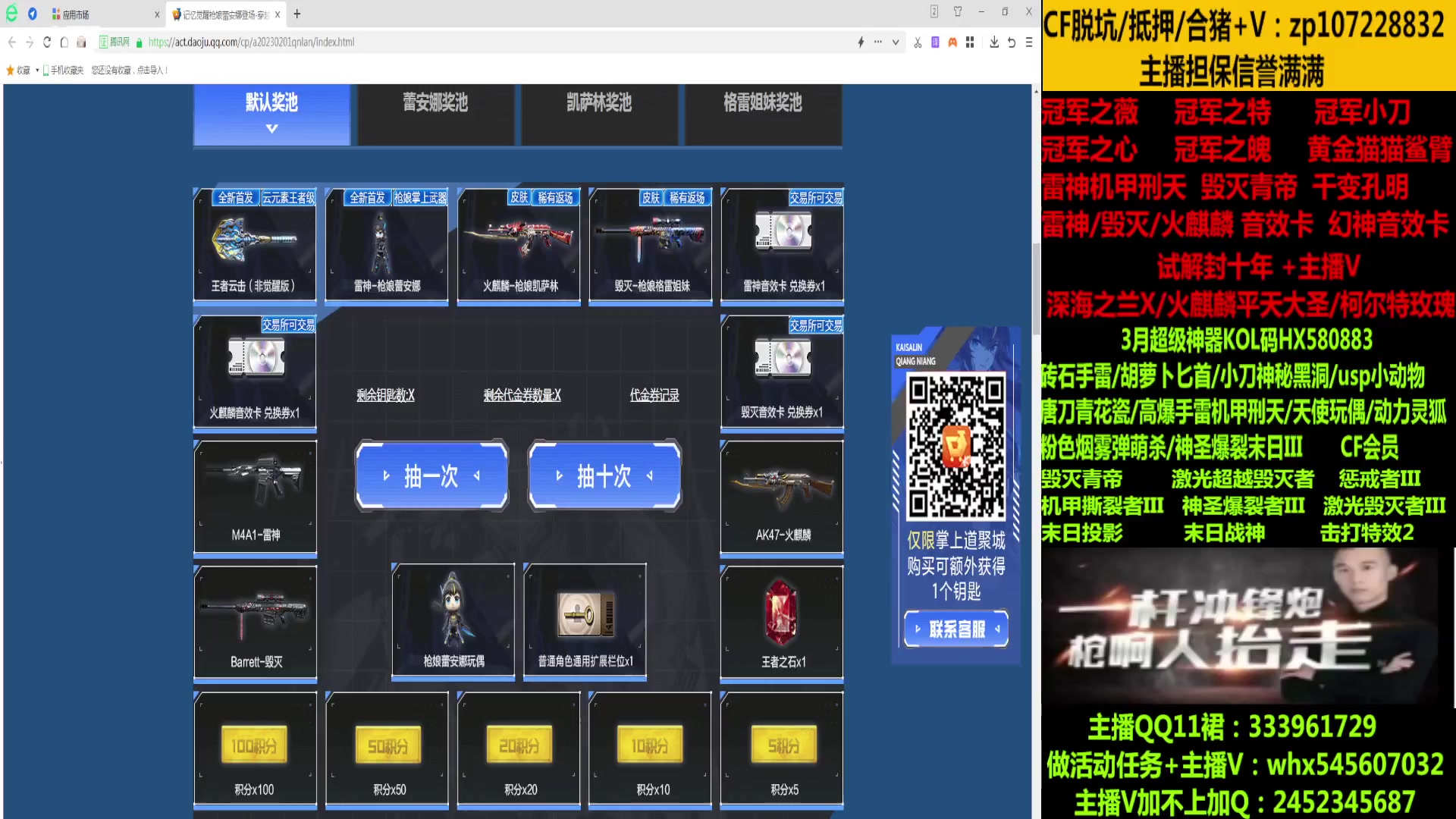Close the 应用市场 tab

click(x=157, y=14)
